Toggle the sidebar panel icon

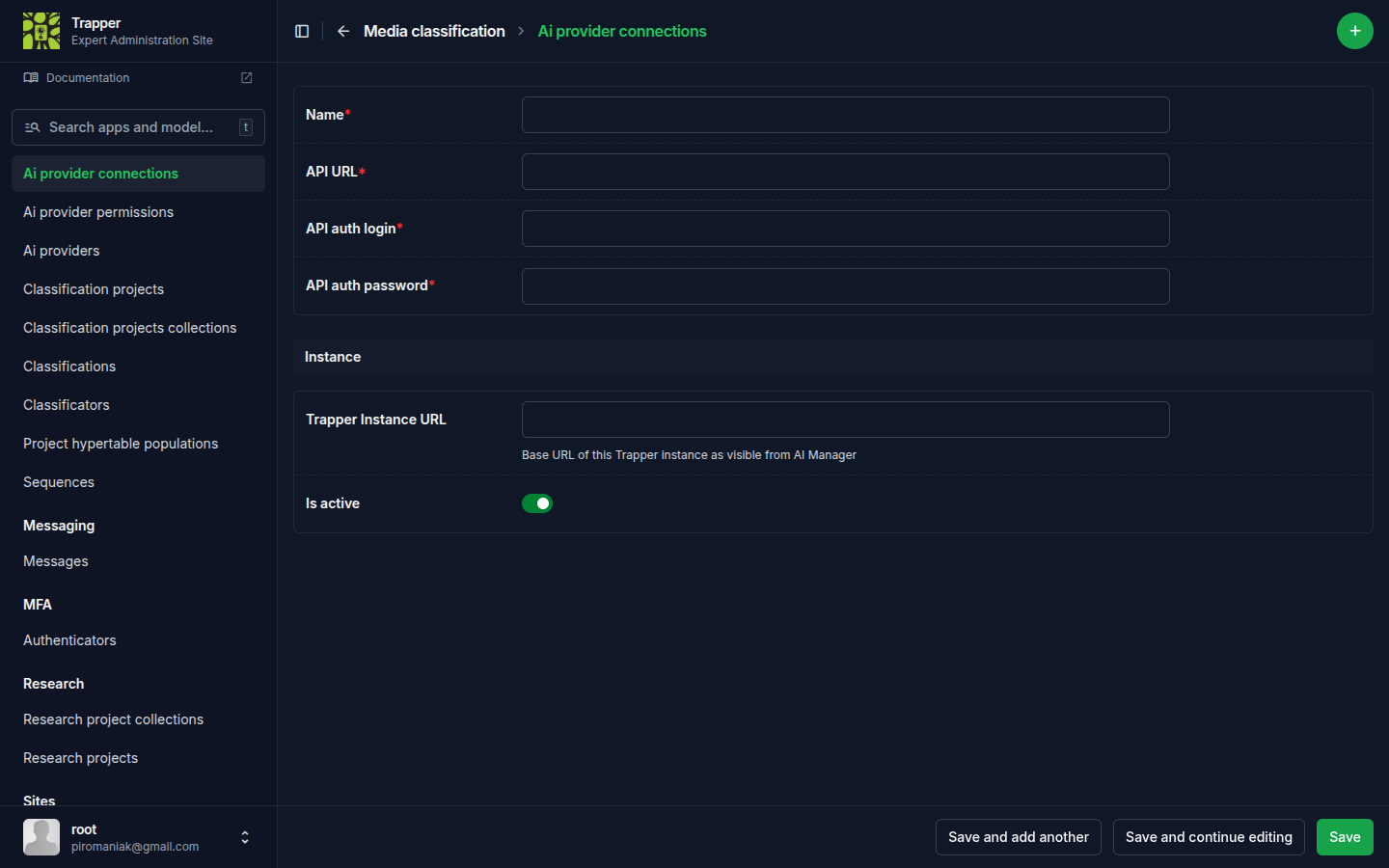pos(302,31)
